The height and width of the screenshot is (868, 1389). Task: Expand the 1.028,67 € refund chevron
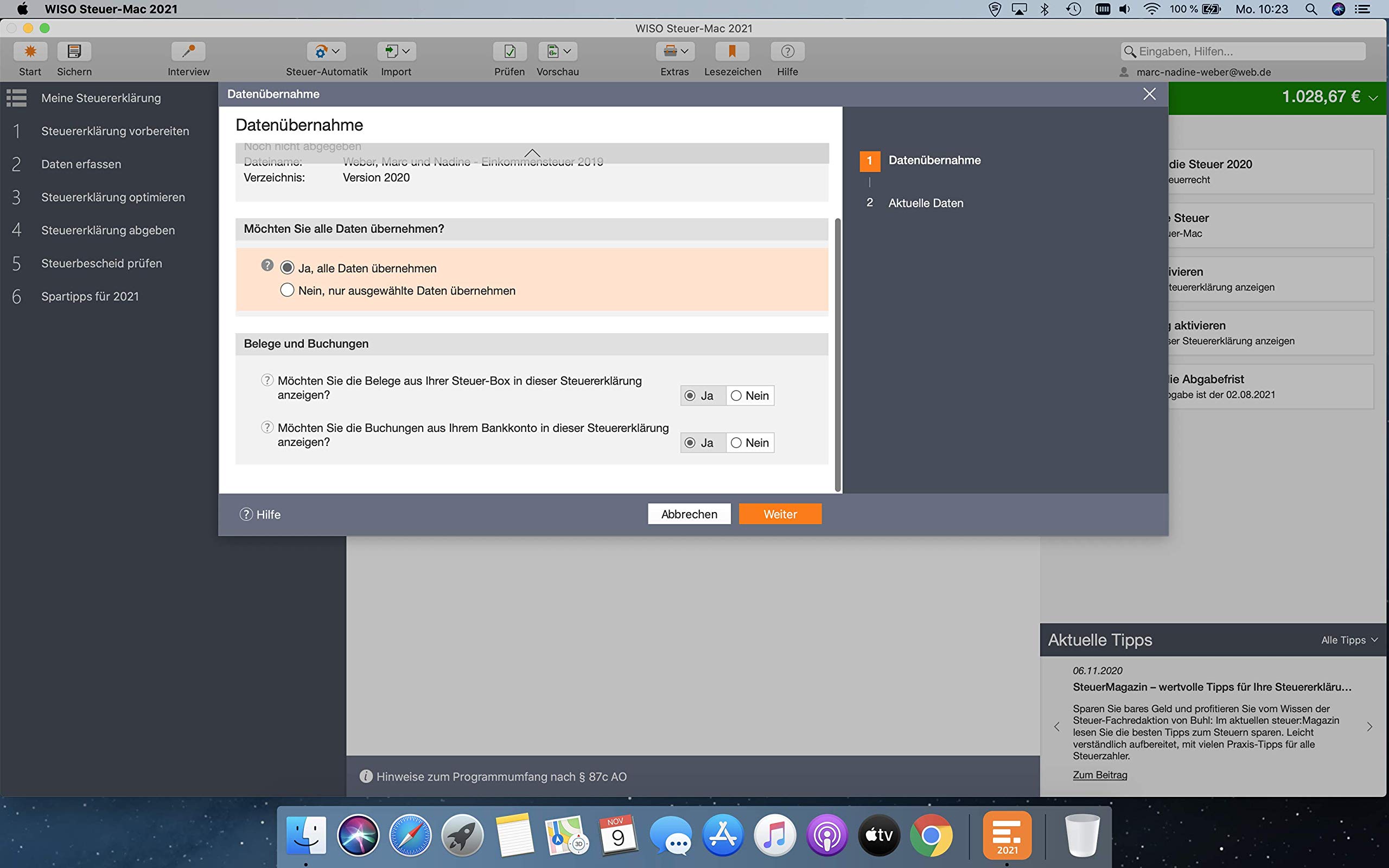coord(1373,98)
